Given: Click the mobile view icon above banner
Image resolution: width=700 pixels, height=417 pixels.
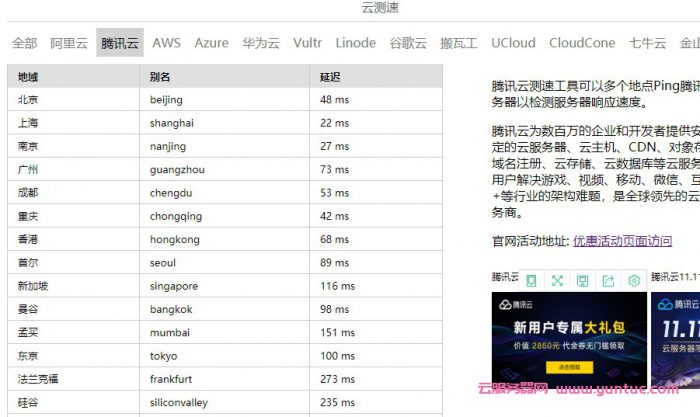Looking at the screenshot, I should (532, 281).
